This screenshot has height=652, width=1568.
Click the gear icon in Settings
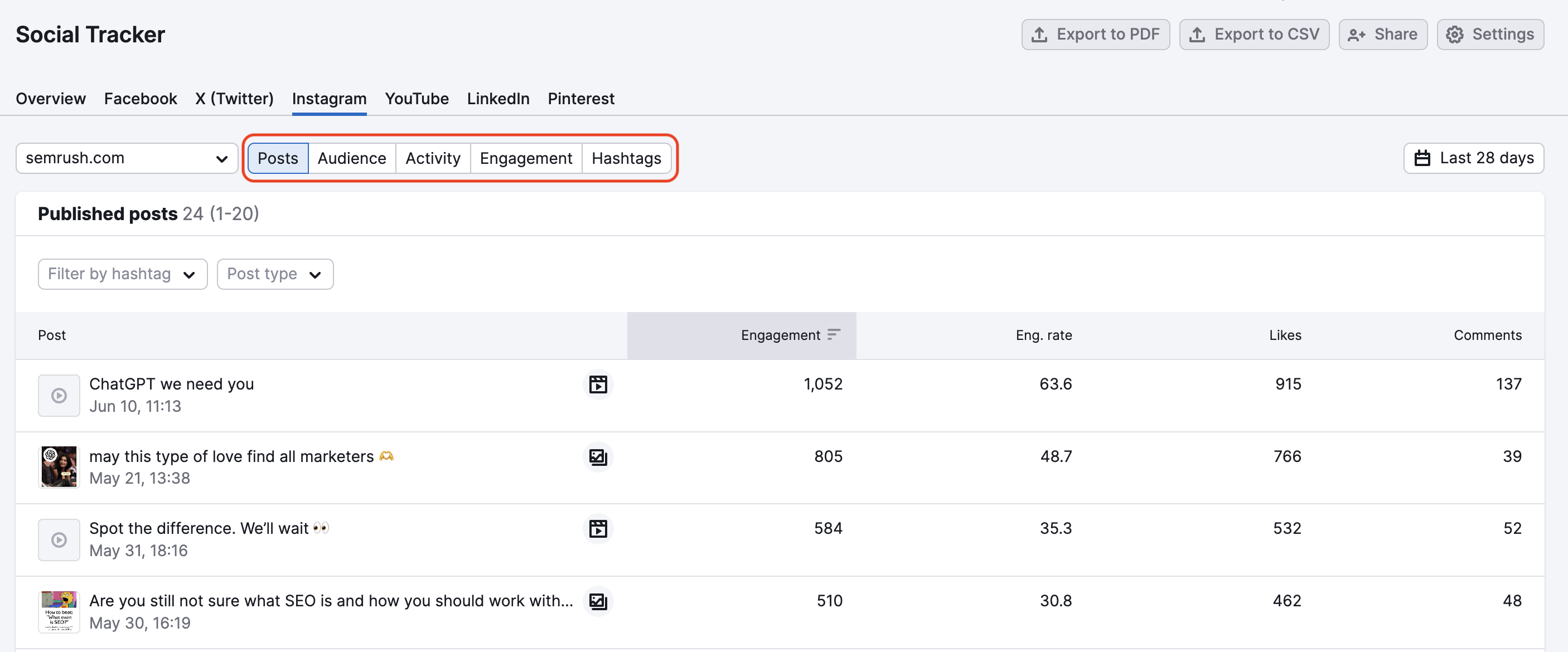pyautogui.click(x=1455, y=35)
